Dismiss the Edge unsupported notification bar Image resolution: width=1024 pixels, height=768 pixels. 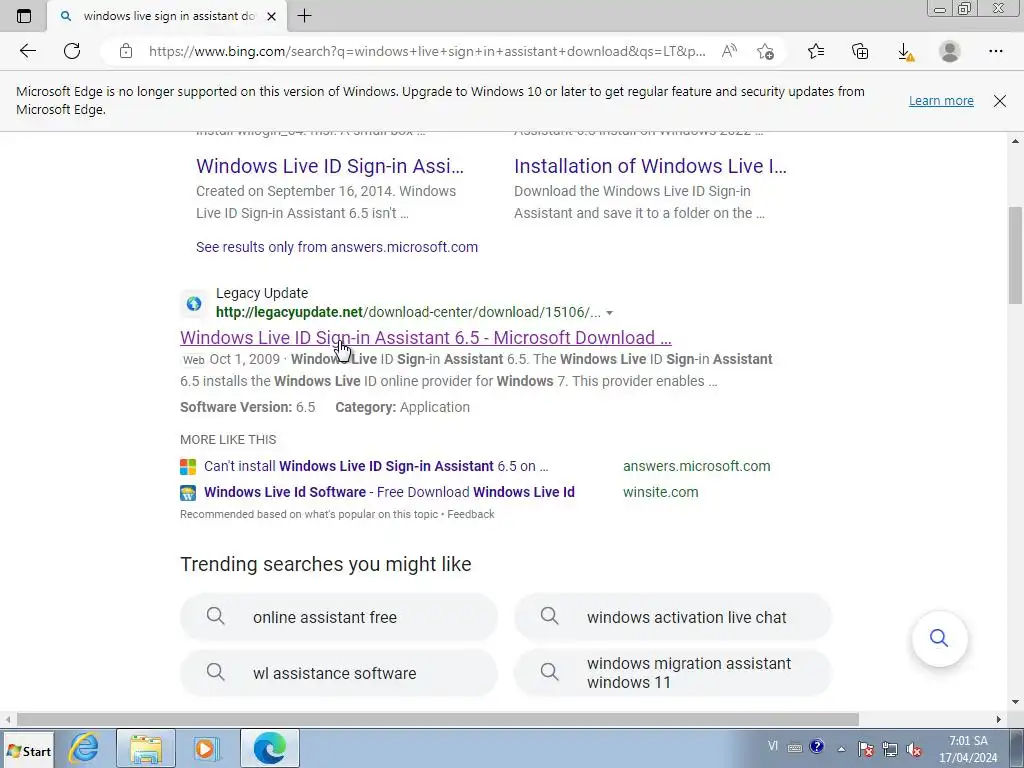[999, 101]
